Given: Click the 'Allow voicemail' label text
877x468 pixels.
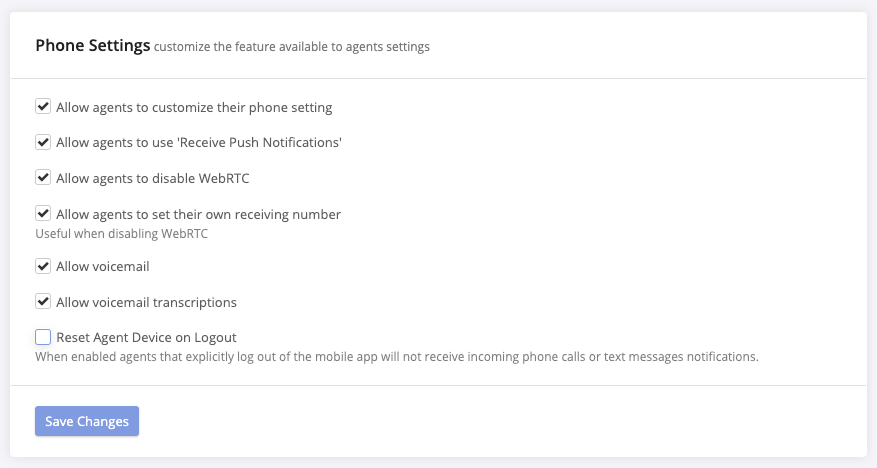Looking at the screenshot, I should pyautogui.click(x=103, y=267).
